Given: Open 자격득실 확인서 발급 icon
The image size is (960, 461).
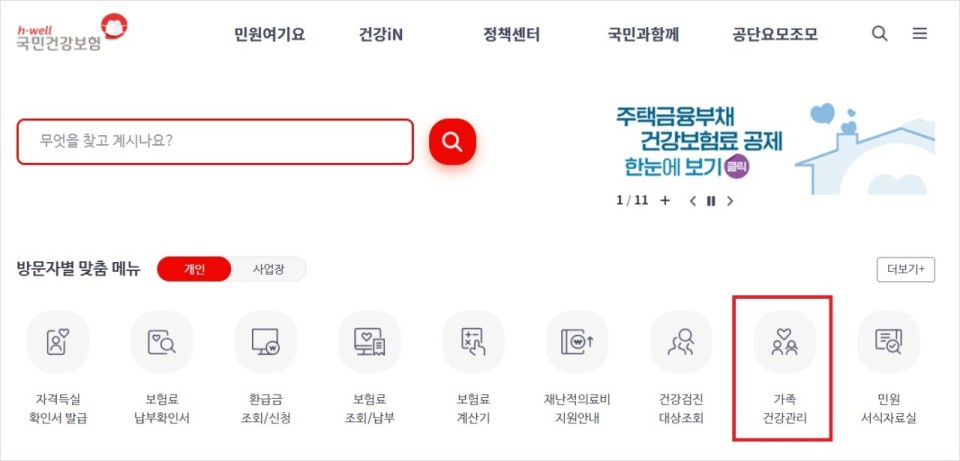Looking at the screenshot, I should (x=58, y=342).
